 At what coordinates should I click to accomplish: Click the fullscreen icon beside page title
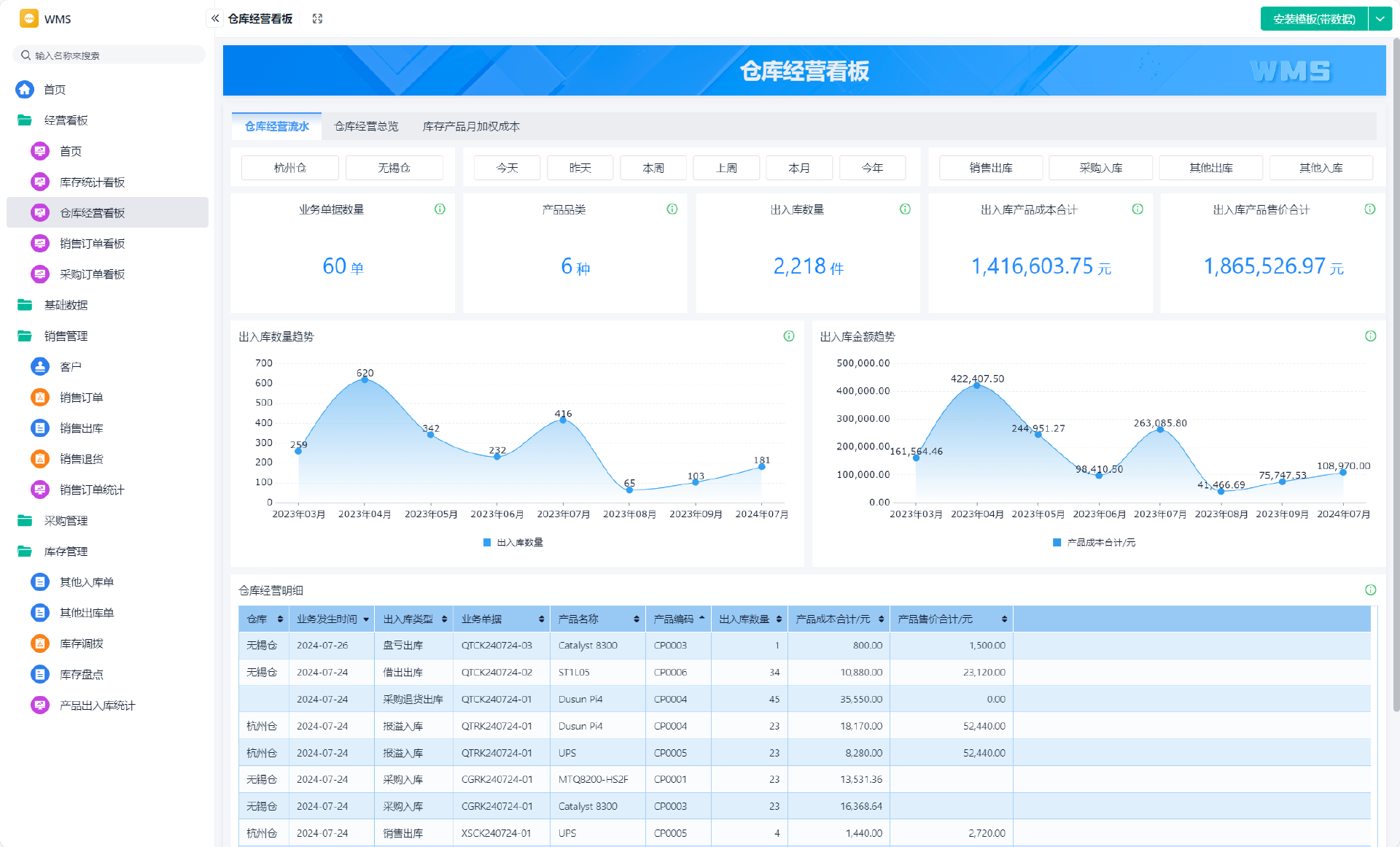coord(317,18)
